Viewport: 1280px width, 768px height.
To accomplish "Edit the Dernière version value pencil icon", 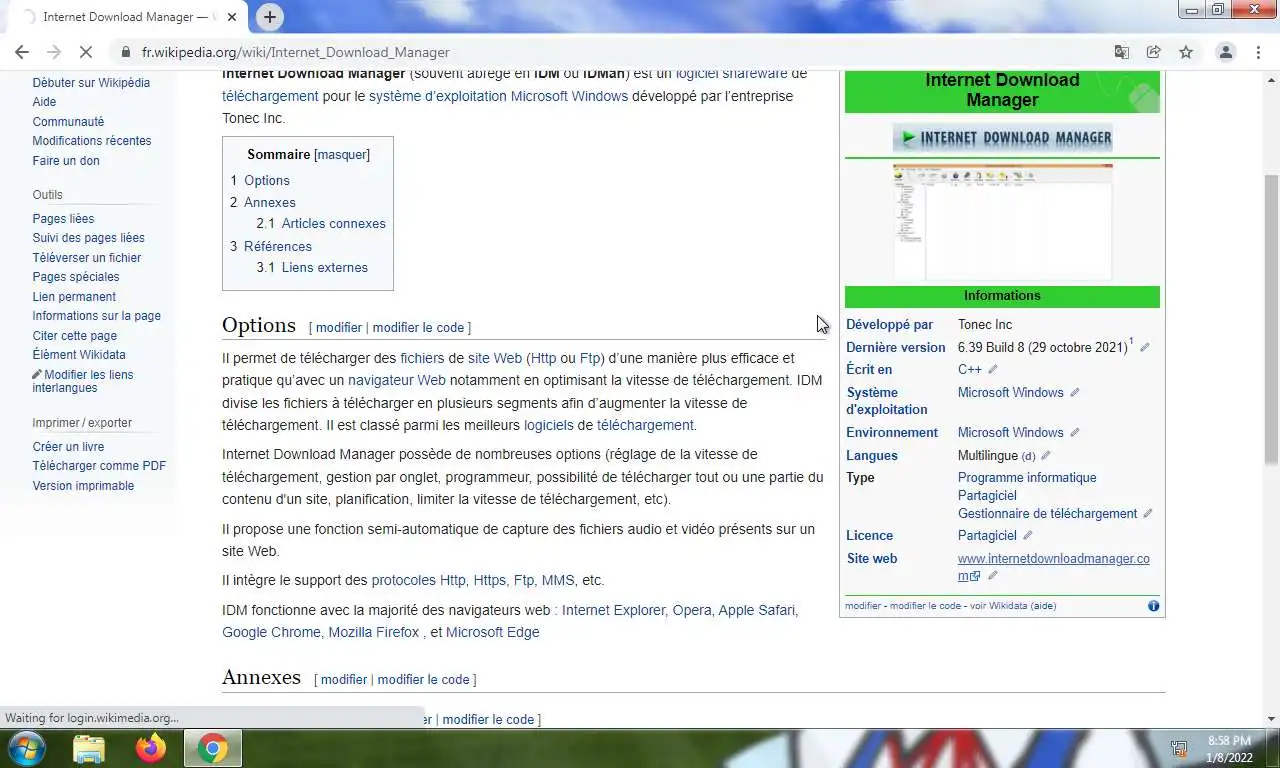I will pos(1145,348).
